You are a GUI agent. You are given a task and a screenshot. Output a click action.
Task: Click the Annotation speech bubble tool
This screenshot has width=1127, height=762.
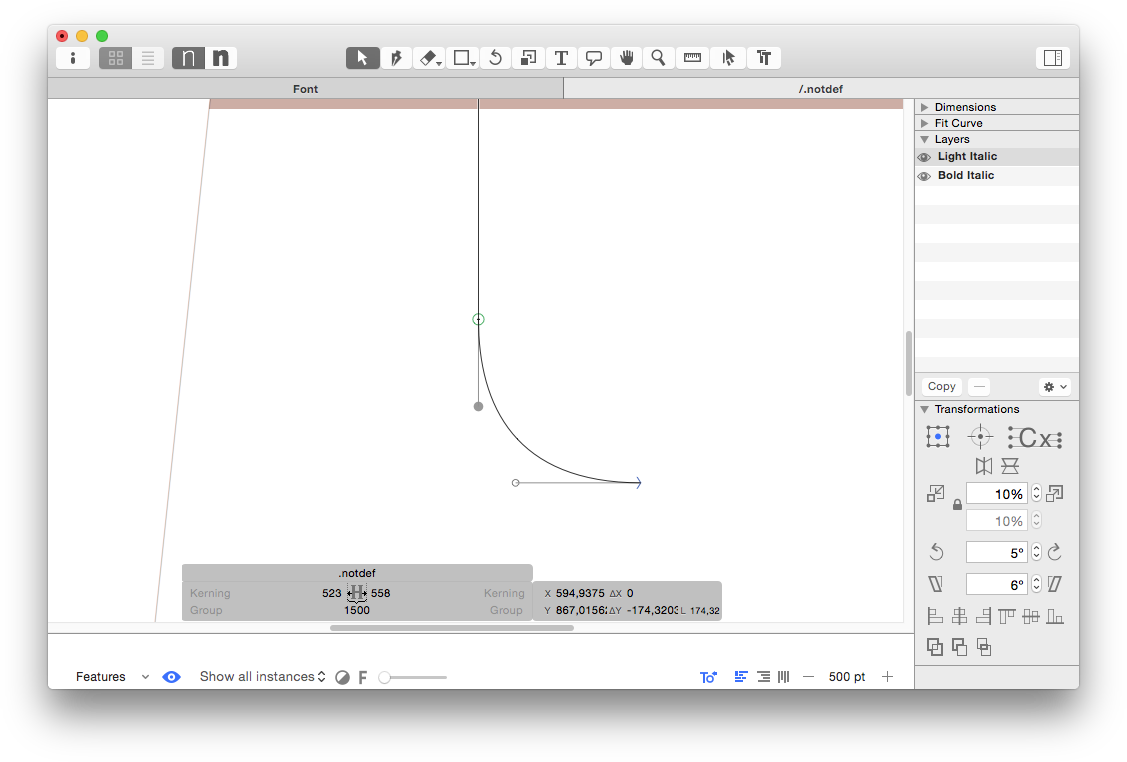(594, 58)
